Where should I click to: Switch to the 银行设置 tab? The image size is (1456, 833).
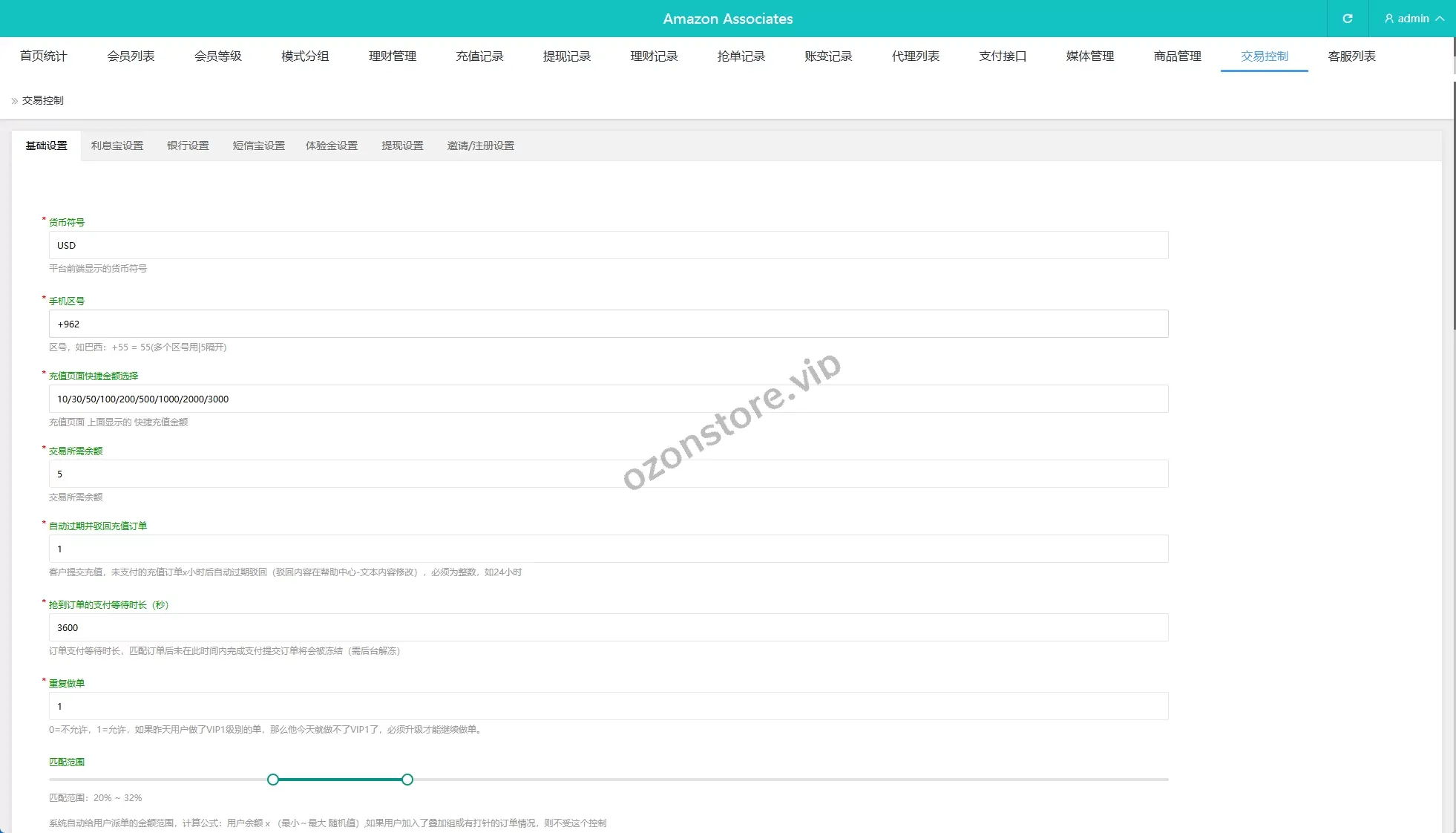[x=188, y=146]
